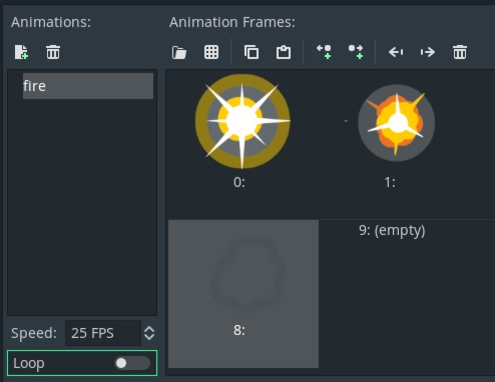The width and height of the screenshot is (495, 382).
Task: Select the empty frame 9
Action: tap(392, 230)
